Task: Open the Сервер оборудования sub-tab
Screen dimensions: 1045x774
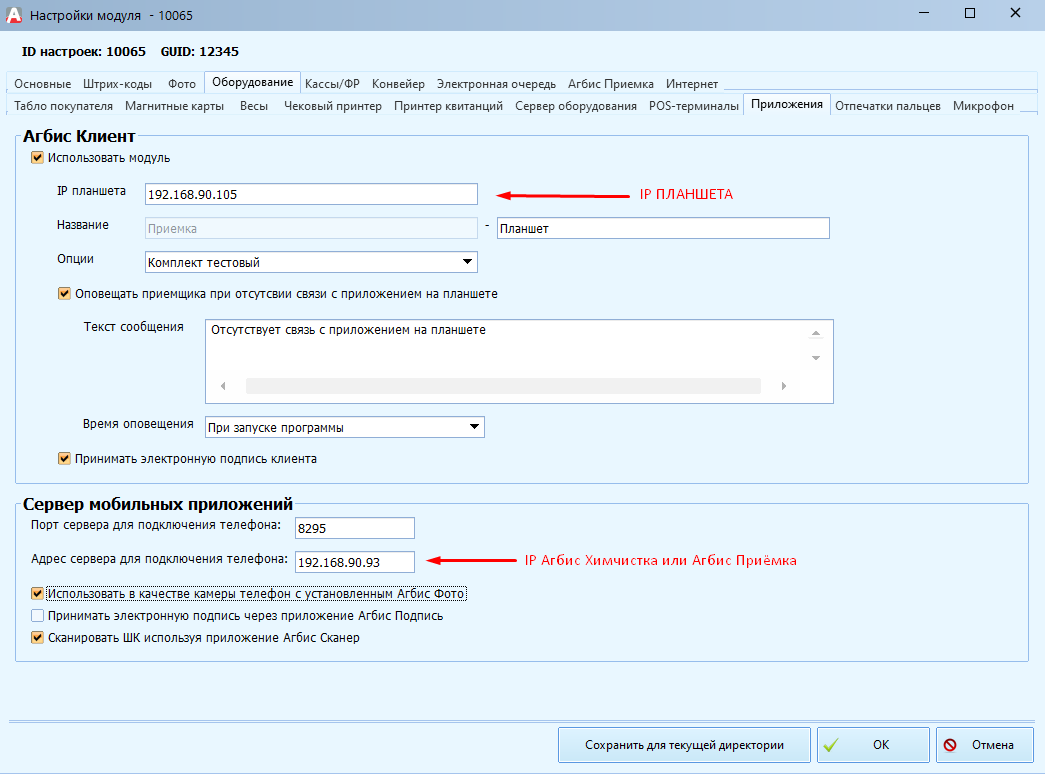Action: tap(576, 106)
